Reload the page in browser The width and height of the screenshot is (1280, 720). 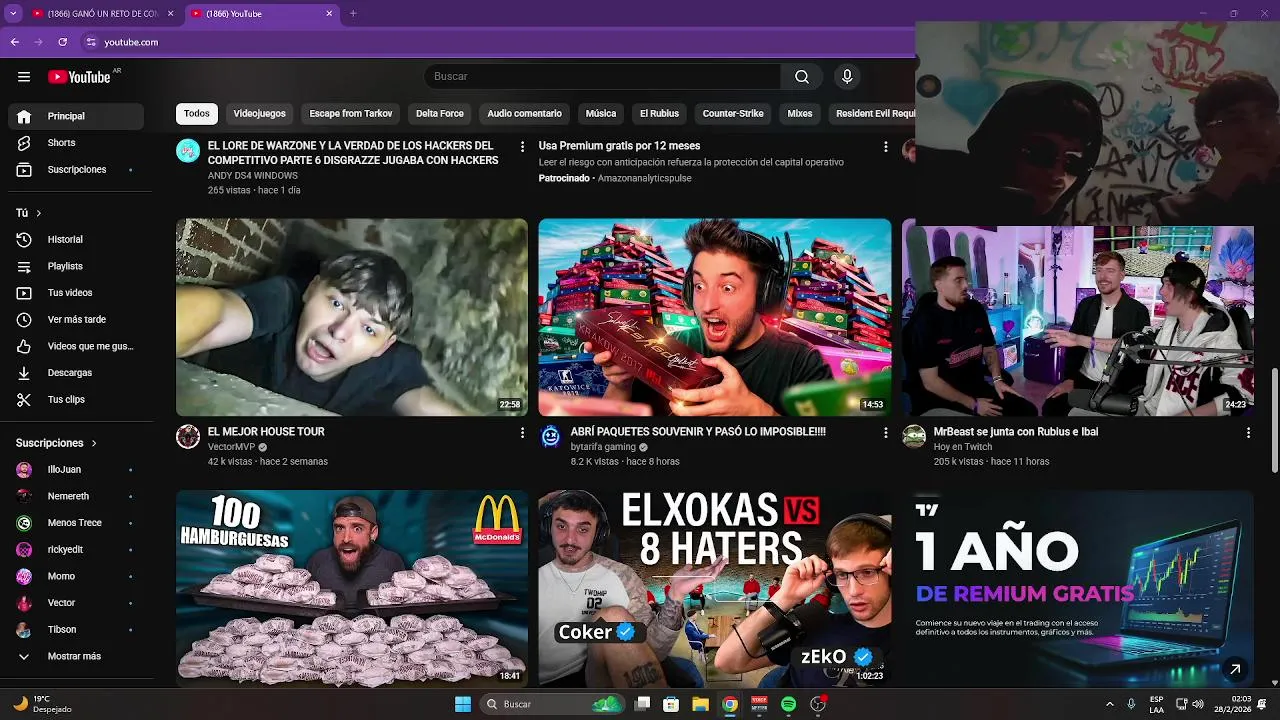(x=62, y=42)
